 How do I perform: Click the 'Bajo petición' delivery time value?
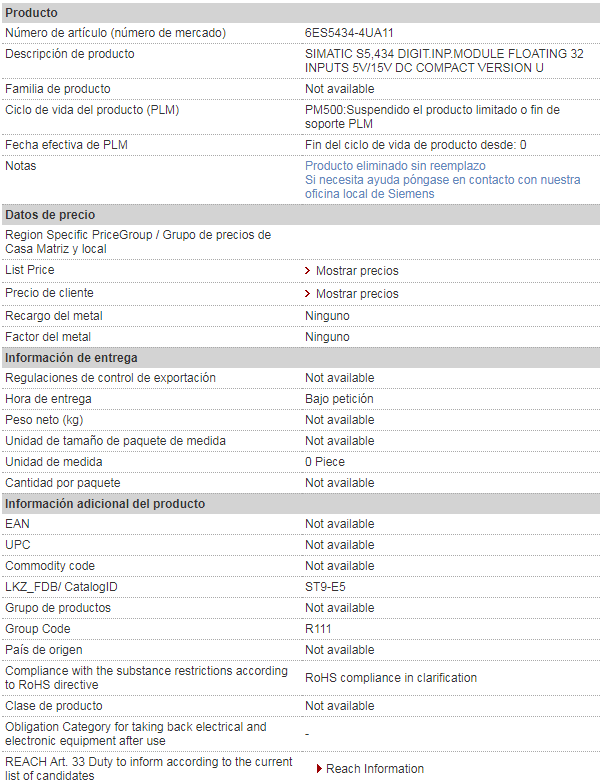(339, 398)
